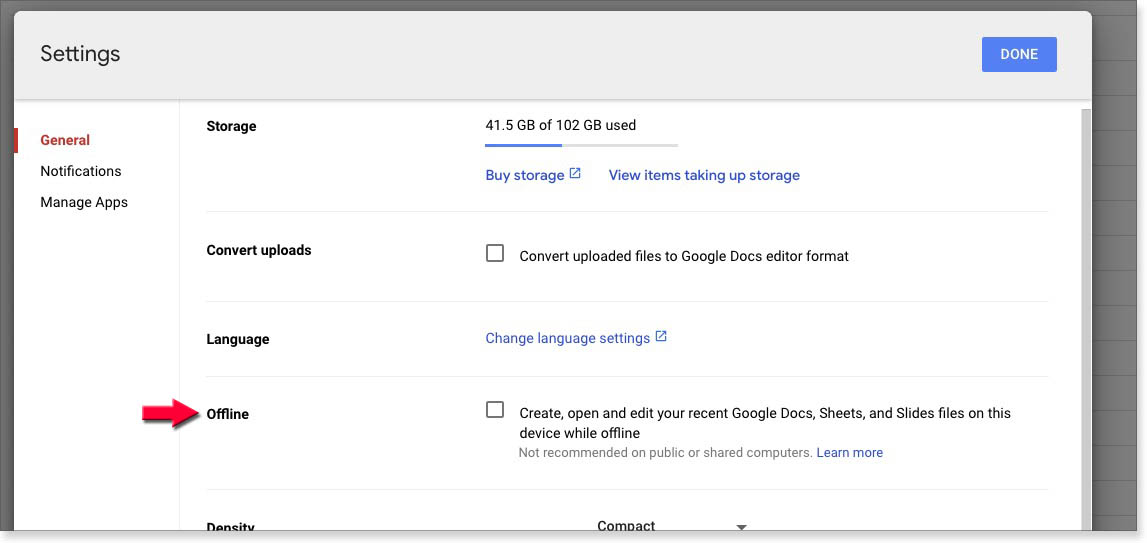Switch to the Manage Apps tab
The image size is (1147, 543).
[84, 202]
